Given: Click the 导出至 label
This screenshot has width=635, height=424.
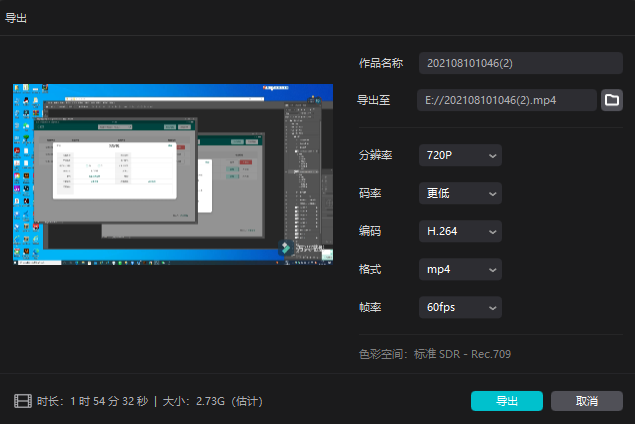Looking at the screenshot, I should (x=373, y=100).
